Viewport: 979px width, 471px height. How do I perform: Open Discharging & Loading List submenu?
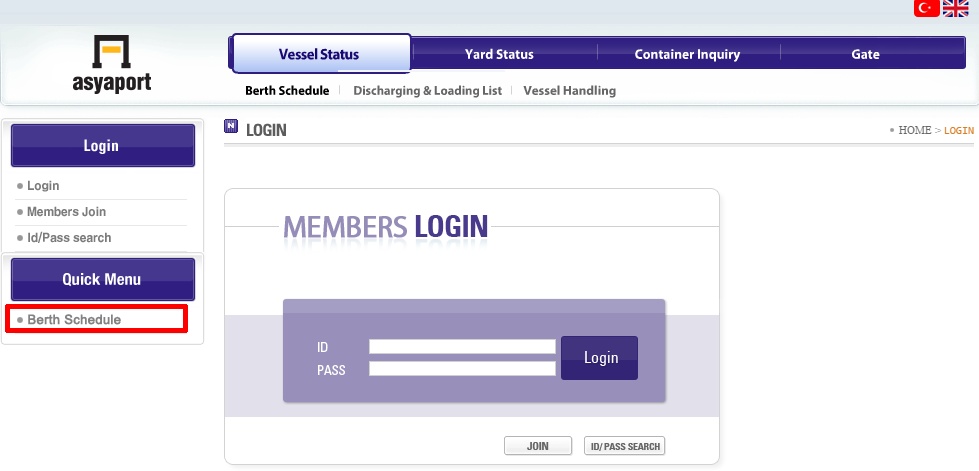point(426,91)
